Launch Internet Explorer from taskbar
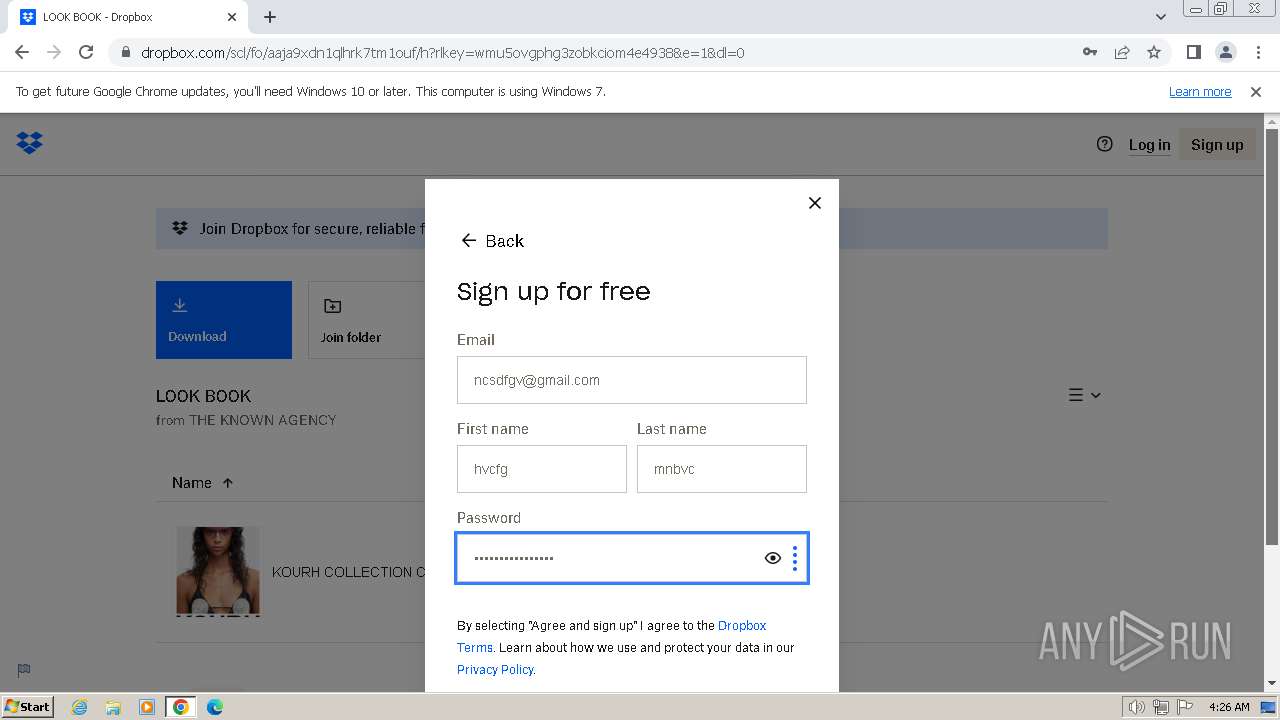This screenshot has height=720, width=1280. [79, 707]
